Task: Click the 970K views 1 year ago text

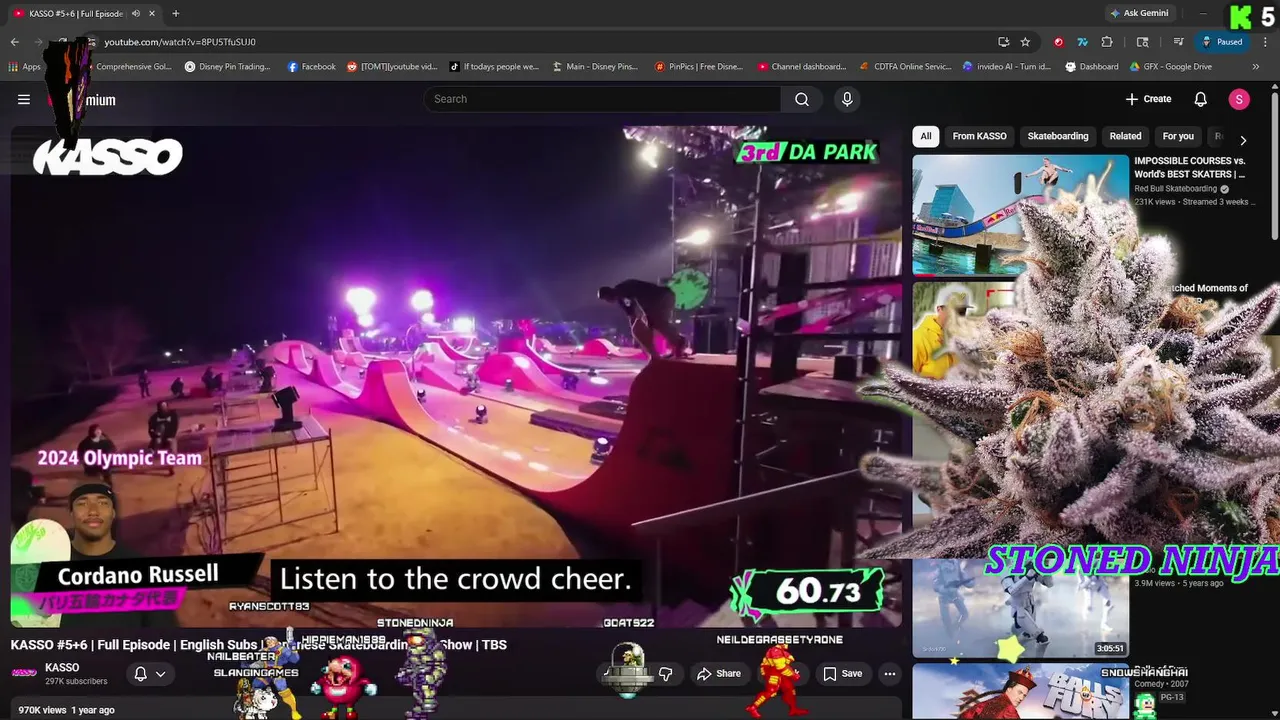Action: pyautogui.click(x=67, y=710)
